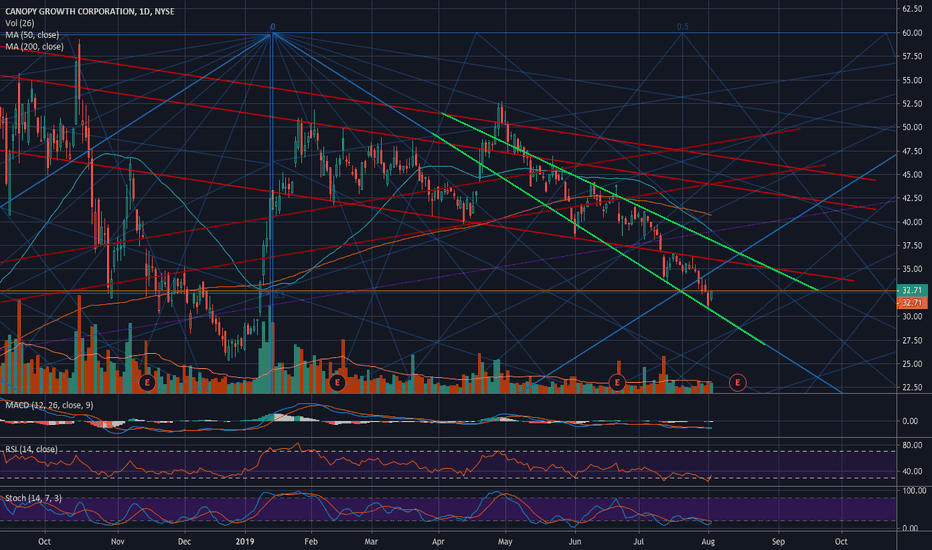Open earnings marker E in mid-February
Image resolution: width=932 pixels, height=550 pixels.
[x=337, y=382]
